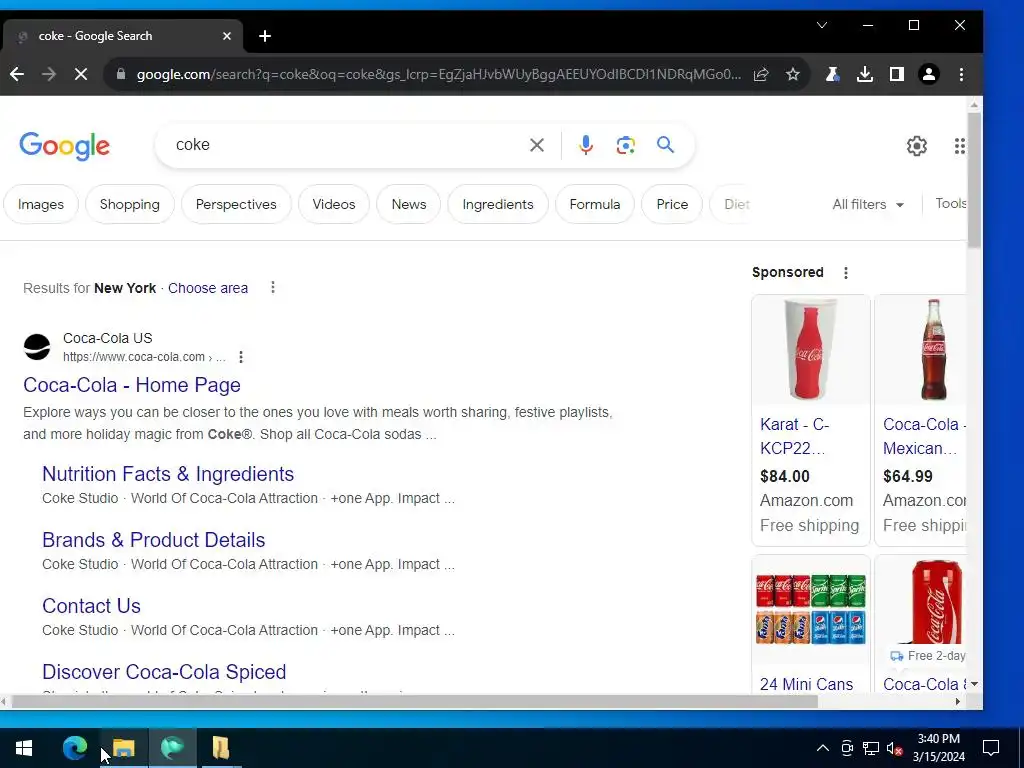This screenshot has width=1024, height=768.
Task: View site information lock icon
Action: (x=121, y=74)
